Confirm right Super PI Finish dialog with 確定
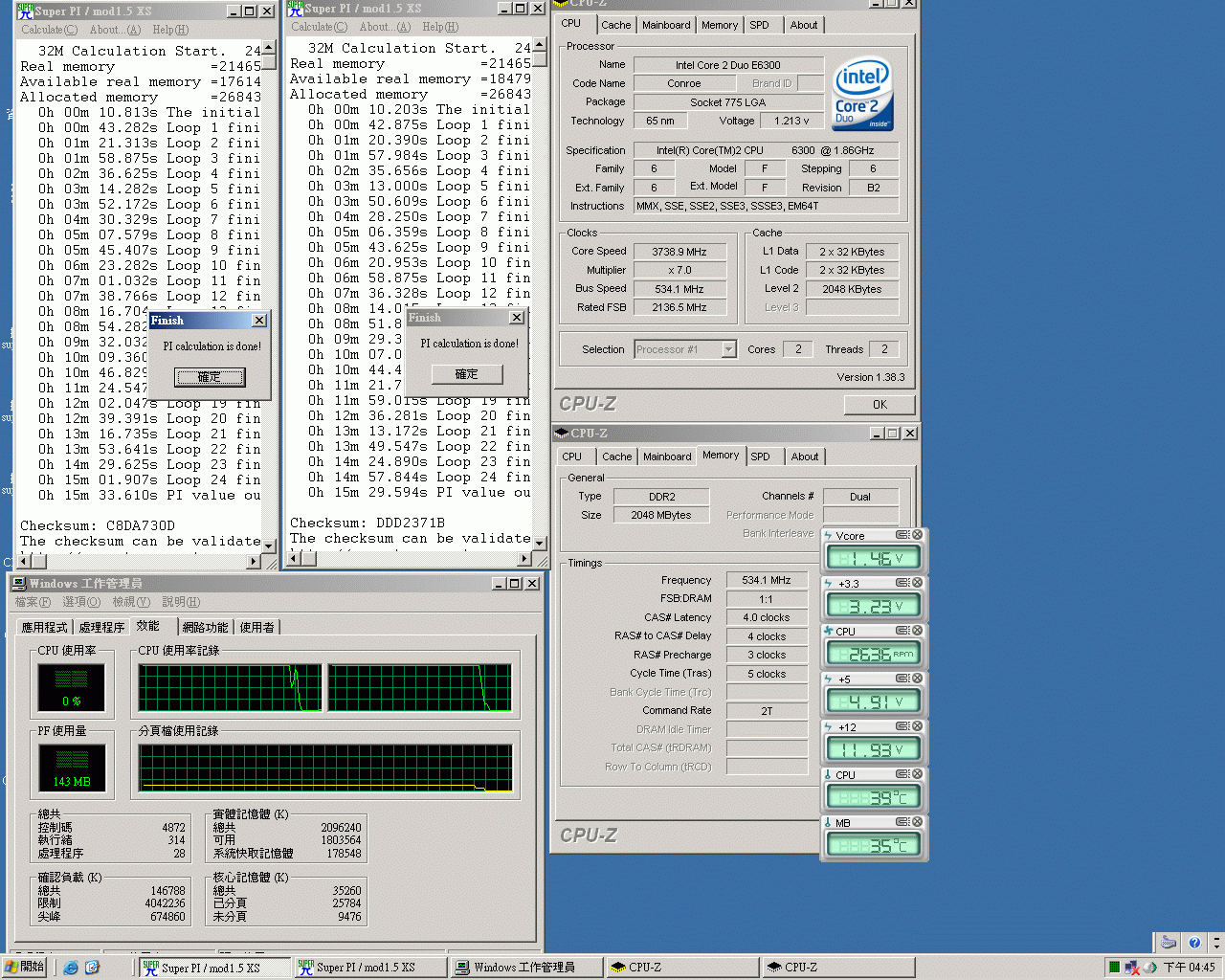Viewport: 1225px width, 980px height. pos(466,374)
